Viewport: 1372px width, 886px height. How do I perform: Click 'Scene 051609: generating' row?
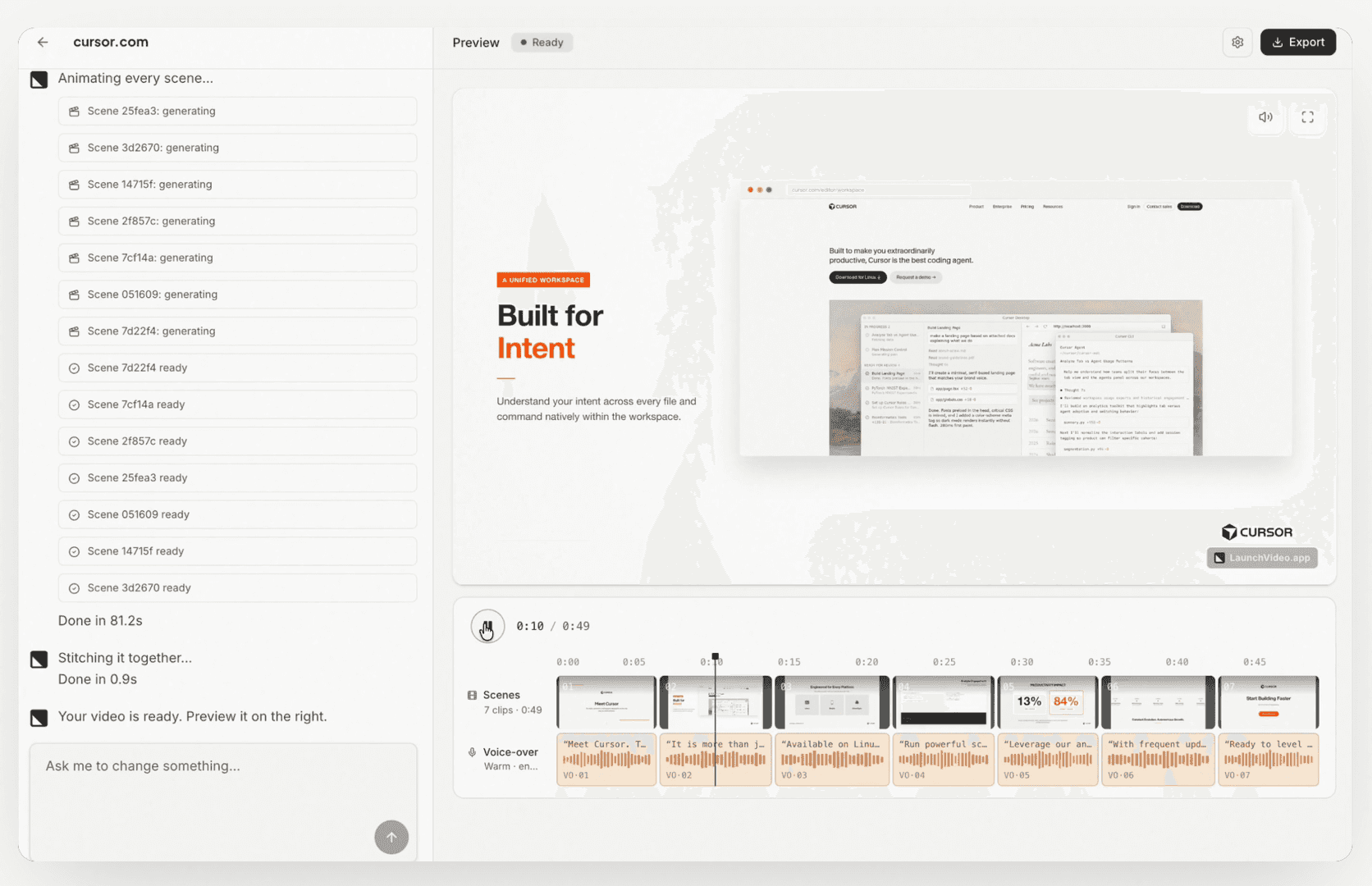tap(237, 295)
